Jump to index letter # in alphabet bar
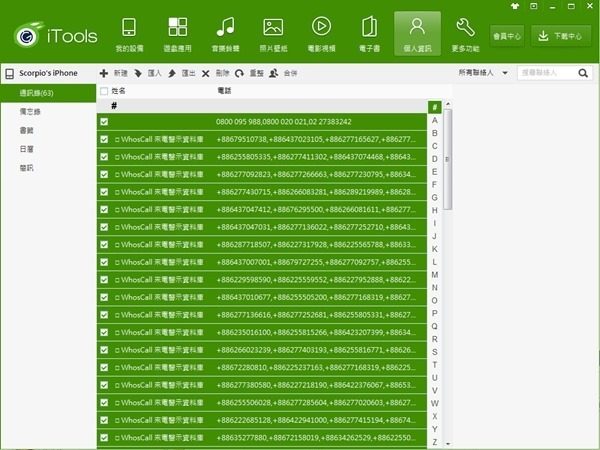 [435, 108]
